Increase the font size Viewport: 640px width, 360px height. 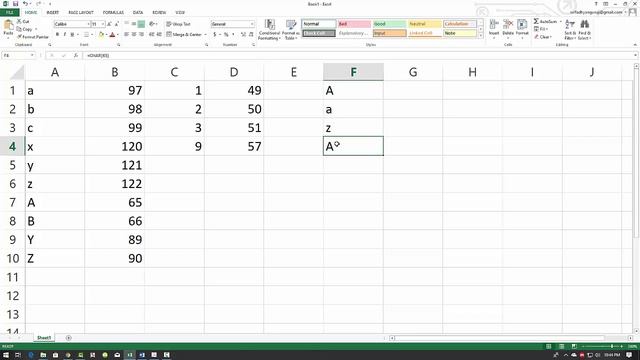pos(109,24)
